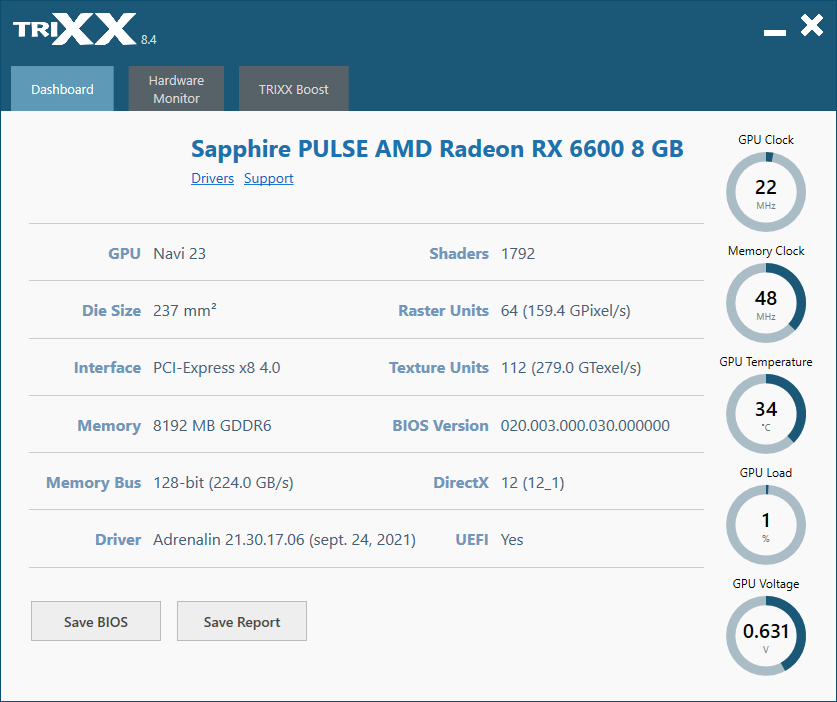This screenshot has width=837, height=702.
Task: Click the Sapphire PULSE card title
Action: click(x=437, y=149)
